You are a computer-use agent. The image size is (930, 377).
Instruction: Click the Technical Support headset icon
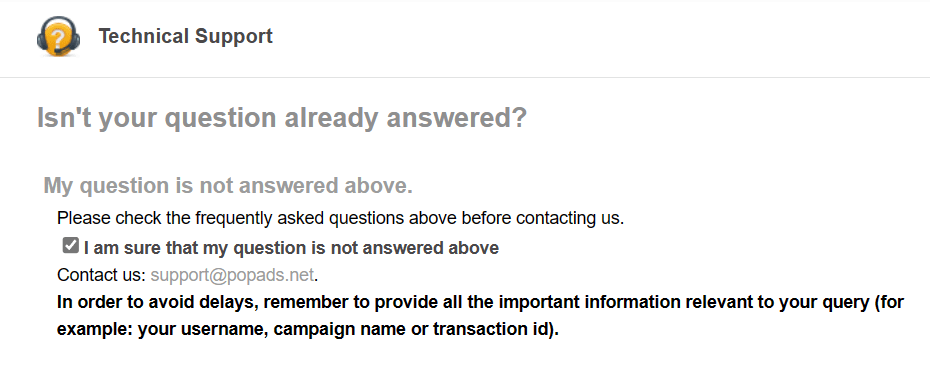pos(58,36)
